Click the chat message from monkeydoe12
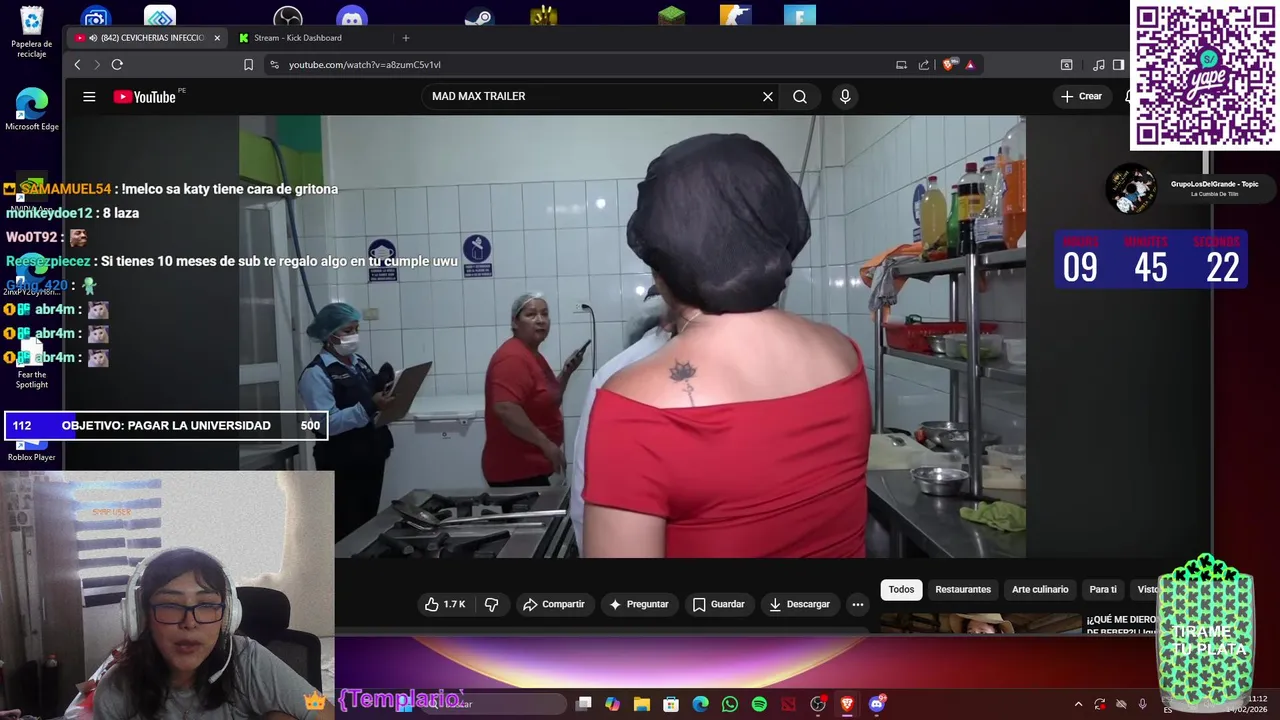Viewport: 1280px width, 720px height. point(72,213)
